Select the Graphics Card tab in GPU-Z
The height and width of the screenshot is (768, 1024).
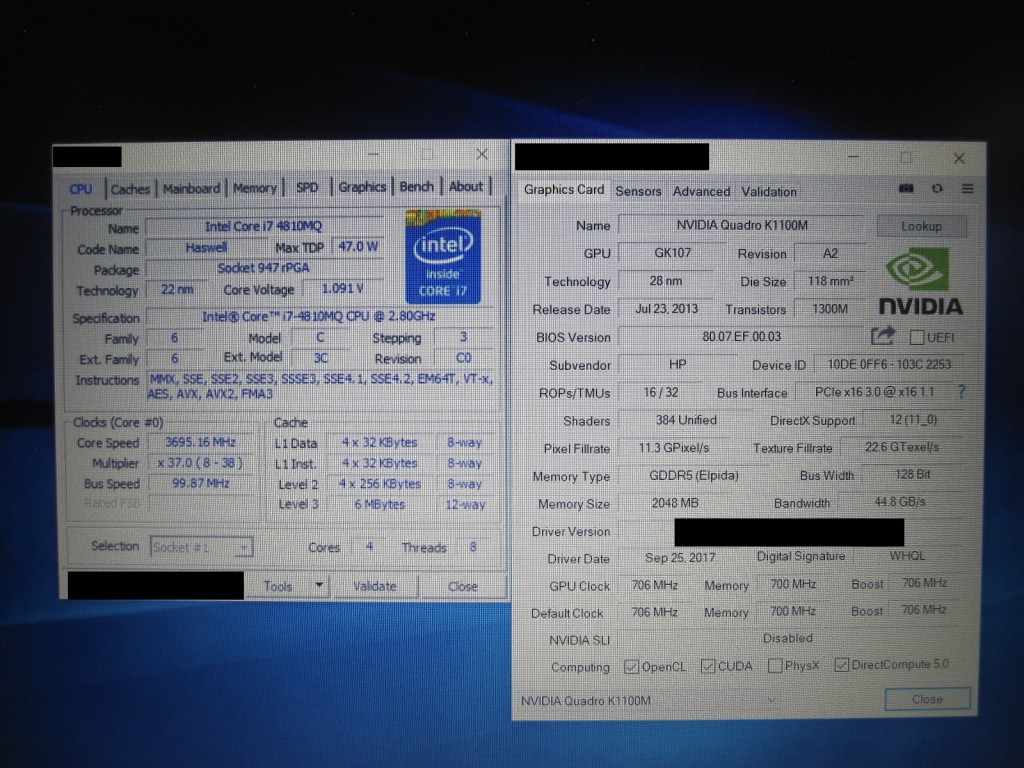click(564, 189)
